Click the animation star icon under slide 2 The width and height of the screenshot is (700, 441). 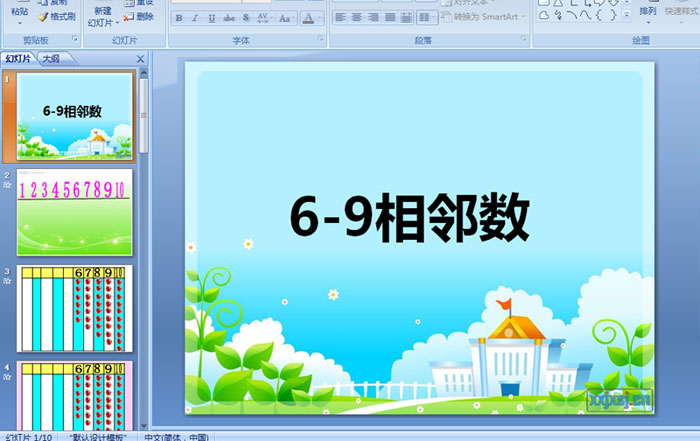(x=7, y=185)
